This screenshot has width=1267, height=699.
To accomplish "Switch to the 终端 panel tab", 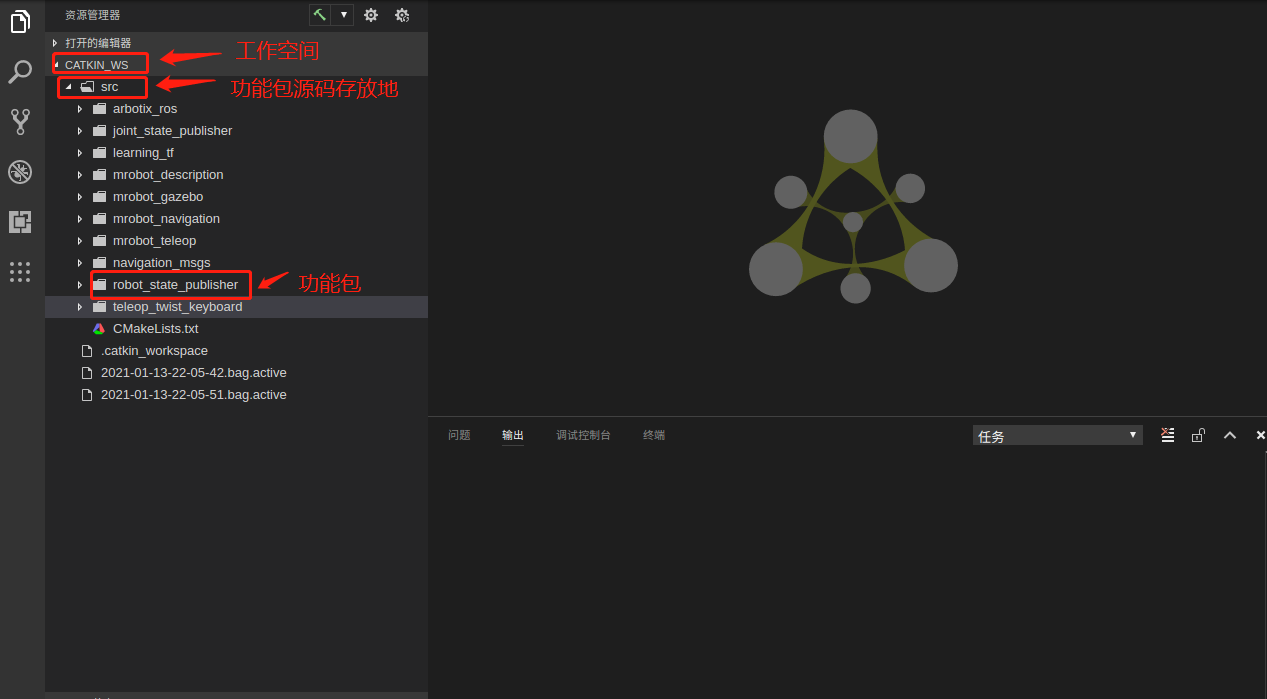I will pos(653,434).
